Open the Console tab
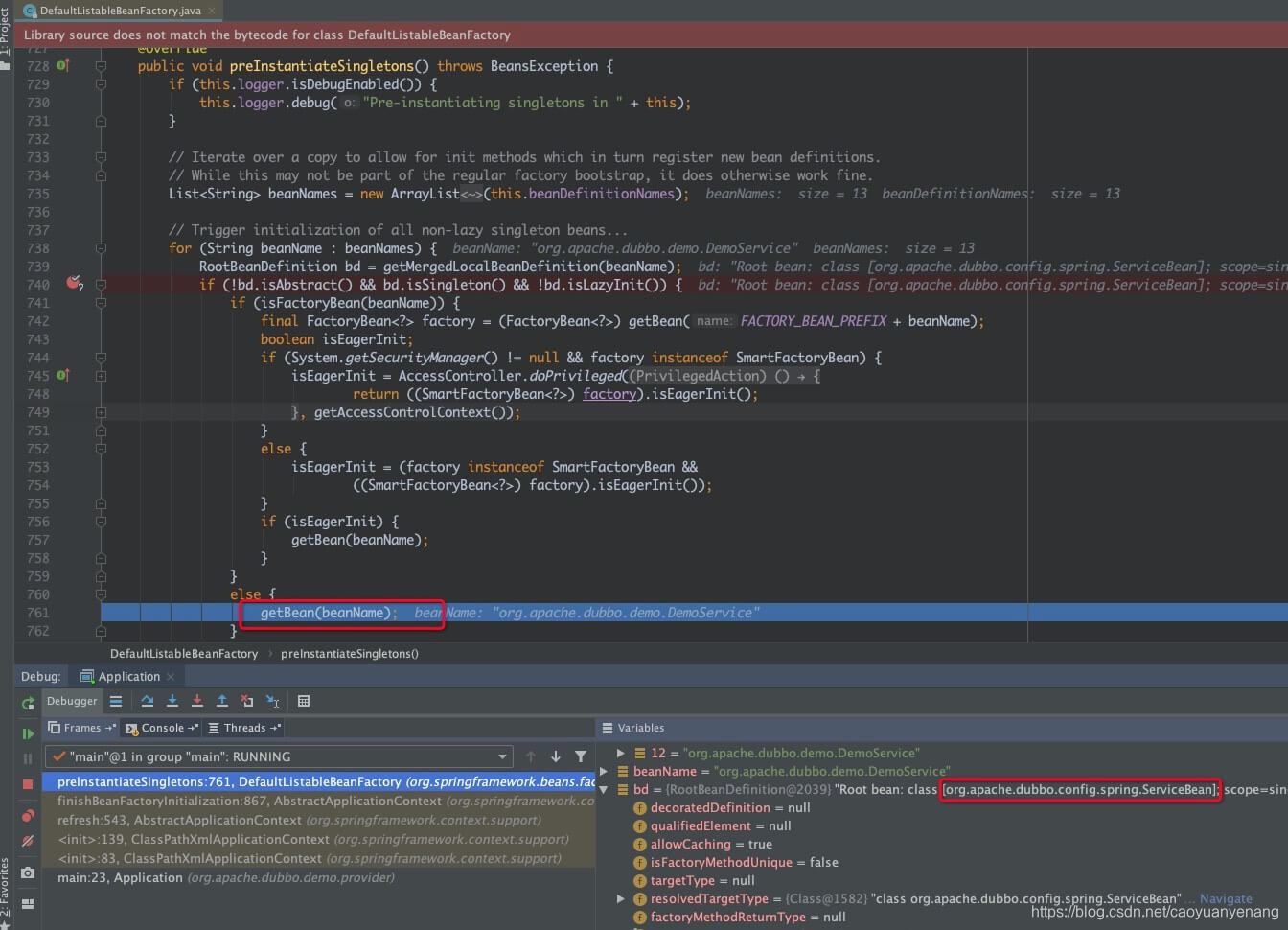1288x930 pixels. tap(162, 728)
